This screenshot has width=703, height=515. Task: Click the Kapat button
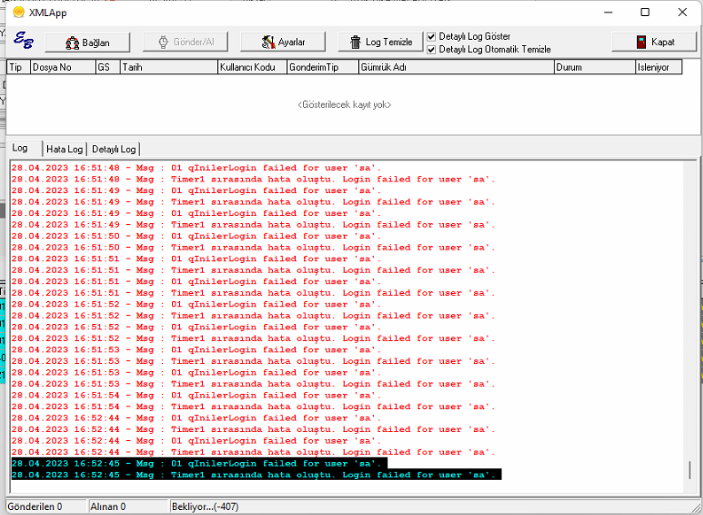click(654, 42)
